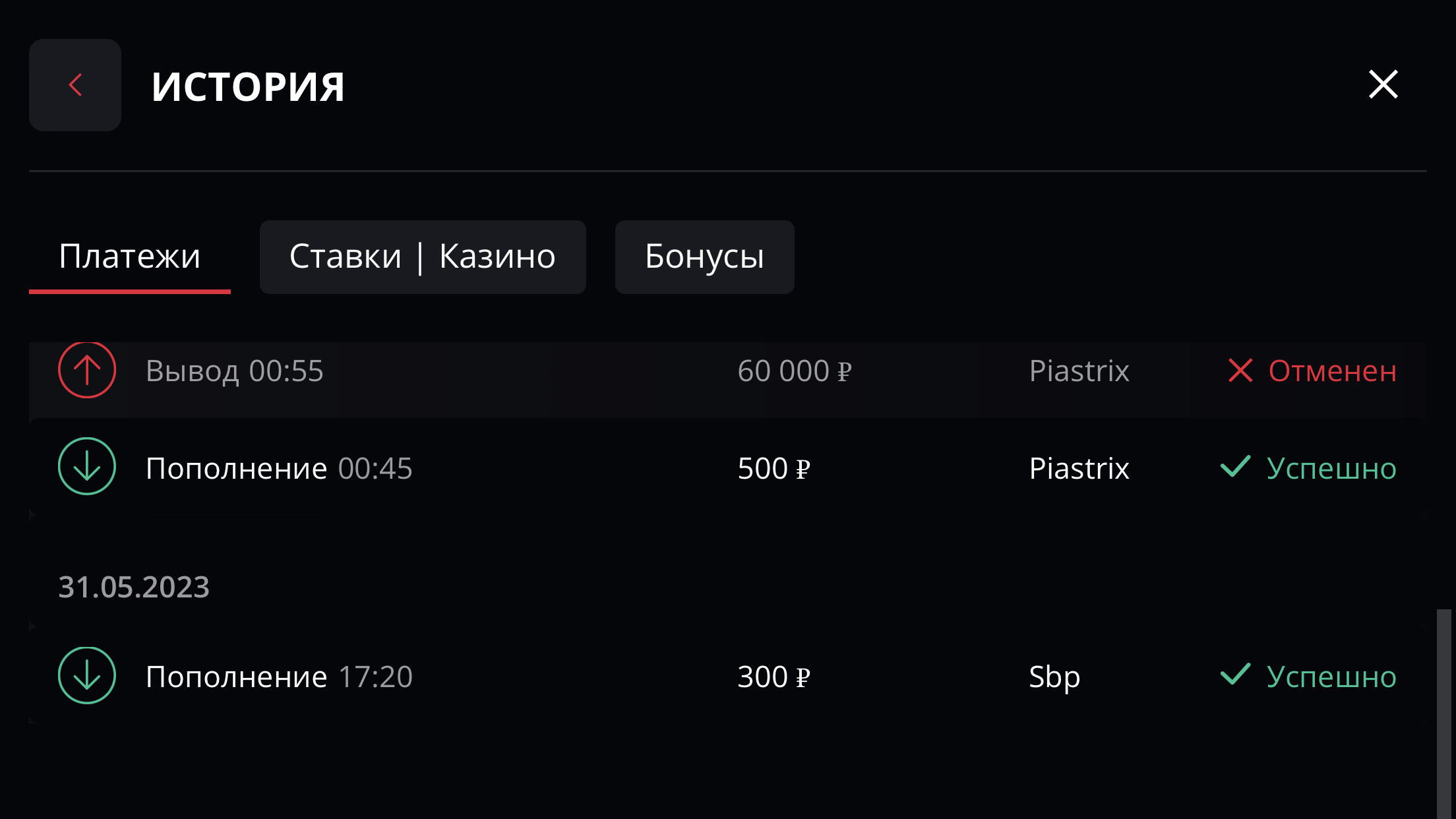Click the 31.05.2023 date header
This screenshot has height=819, width=1456.
134,587
